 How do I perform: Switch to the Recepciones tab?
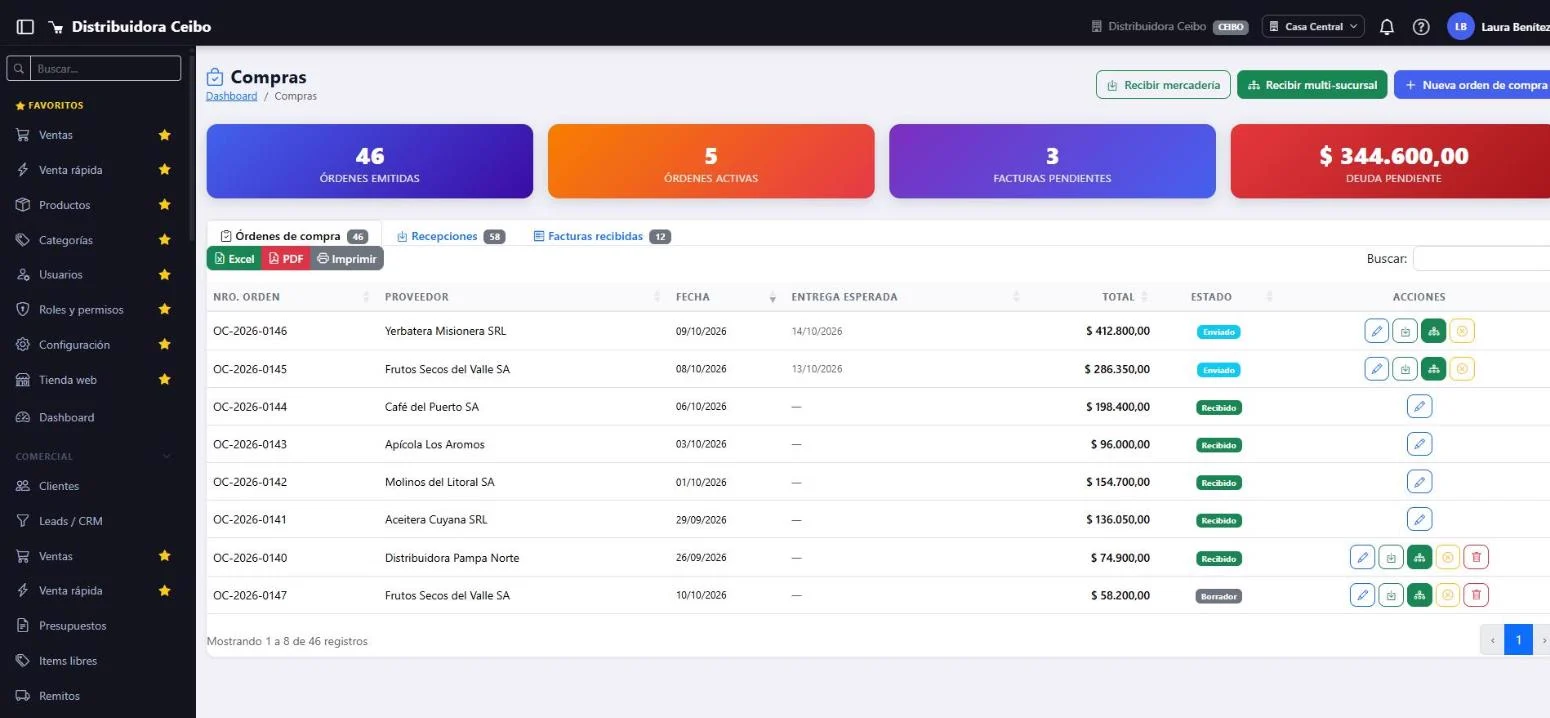pos(451,236)
